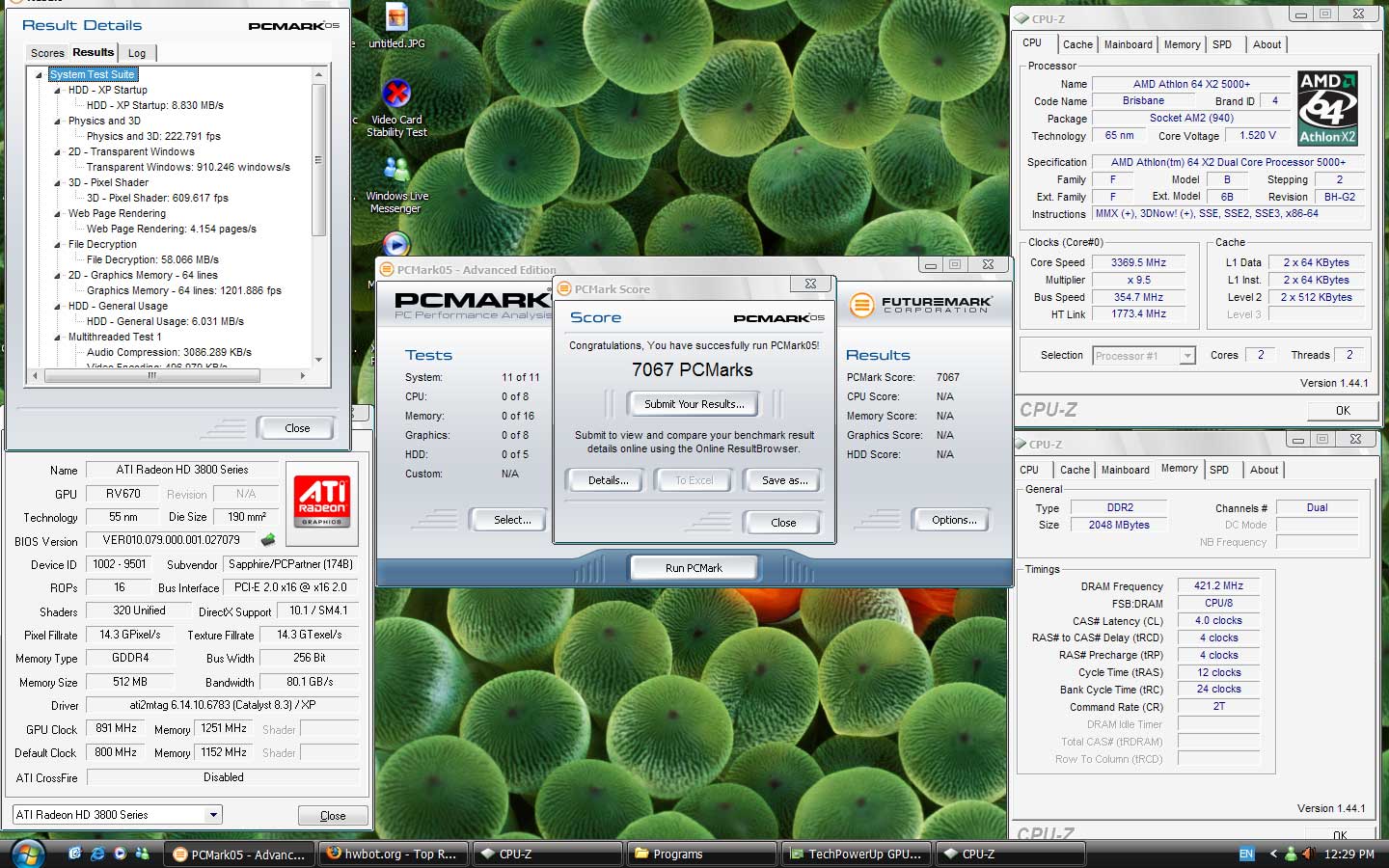The image size is (1389, 868).
Task: Click scroll down arrow in results tree
Action: 319,361
